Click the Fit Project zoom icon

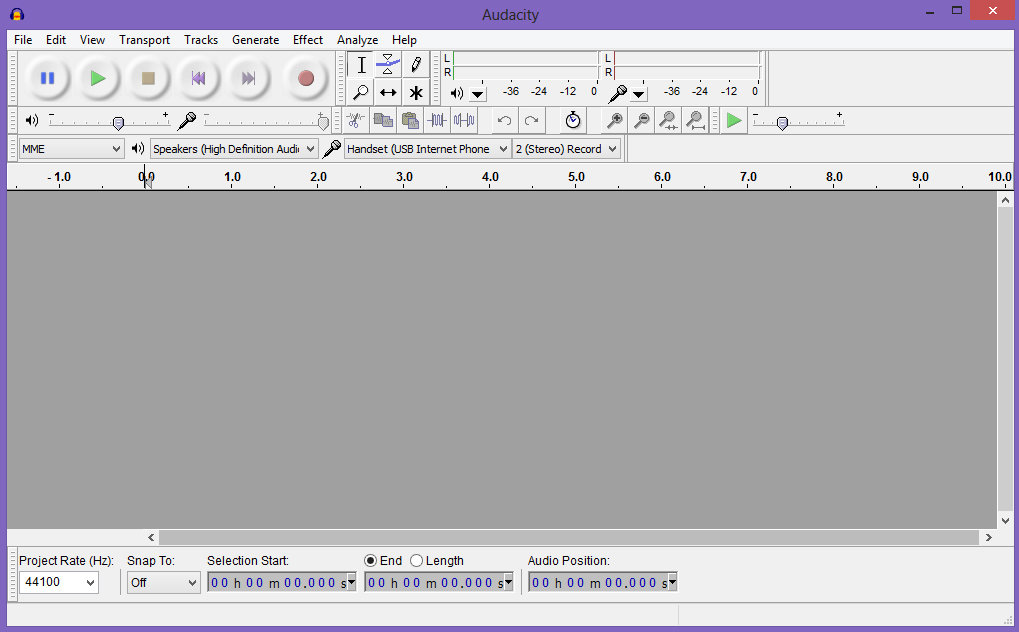695,120
